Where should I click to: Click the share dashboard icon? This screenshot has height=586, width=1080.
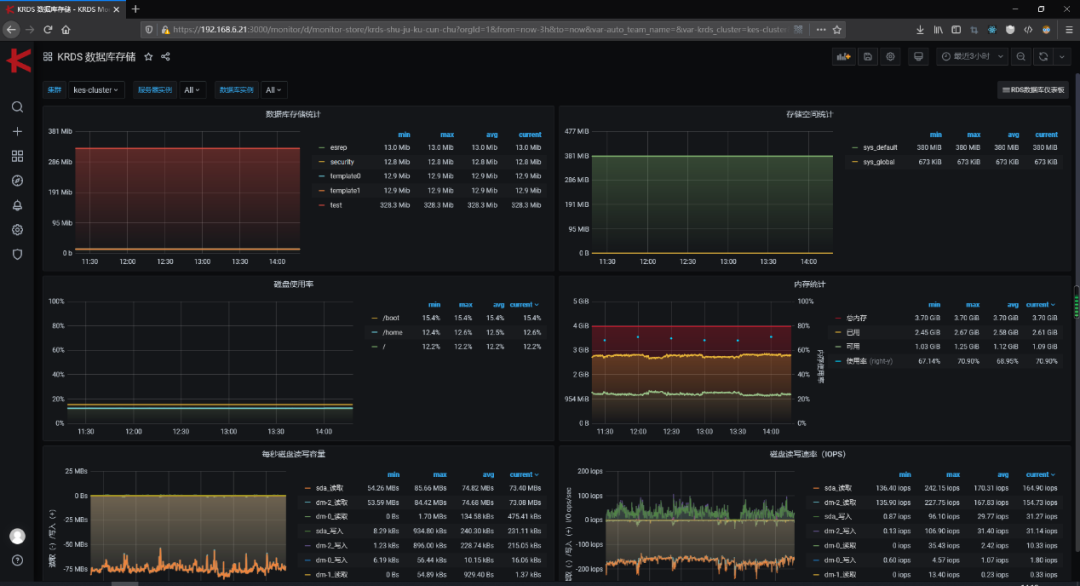point(165,56)
